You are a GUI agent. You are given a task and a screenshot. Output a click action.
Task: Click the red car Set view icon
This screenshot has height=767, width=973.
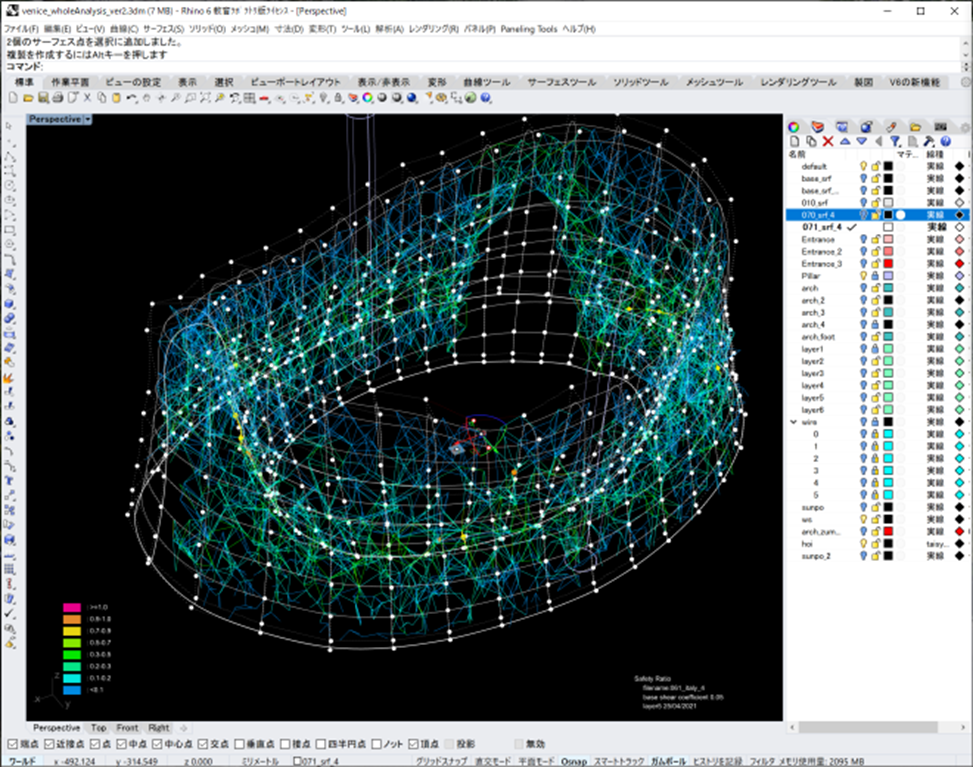[x=264, y=98]
